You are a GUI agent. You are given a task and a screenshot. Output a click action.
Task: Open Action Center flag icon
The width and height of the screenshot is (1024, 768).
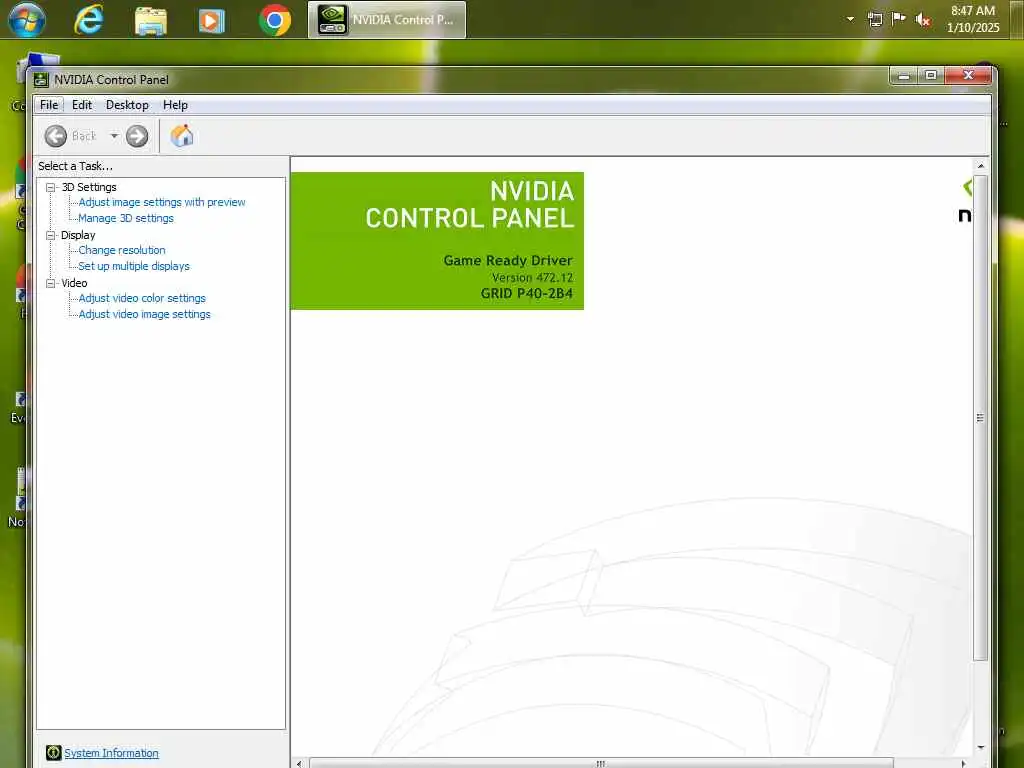(x=899, y=19)
